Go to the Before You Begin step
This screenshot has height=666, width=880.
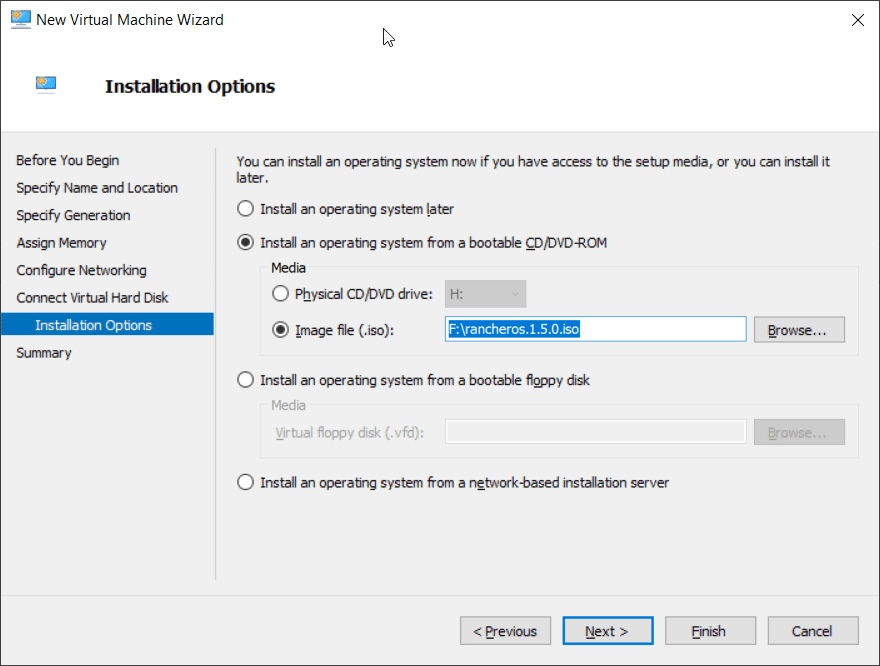coord(67,160)
